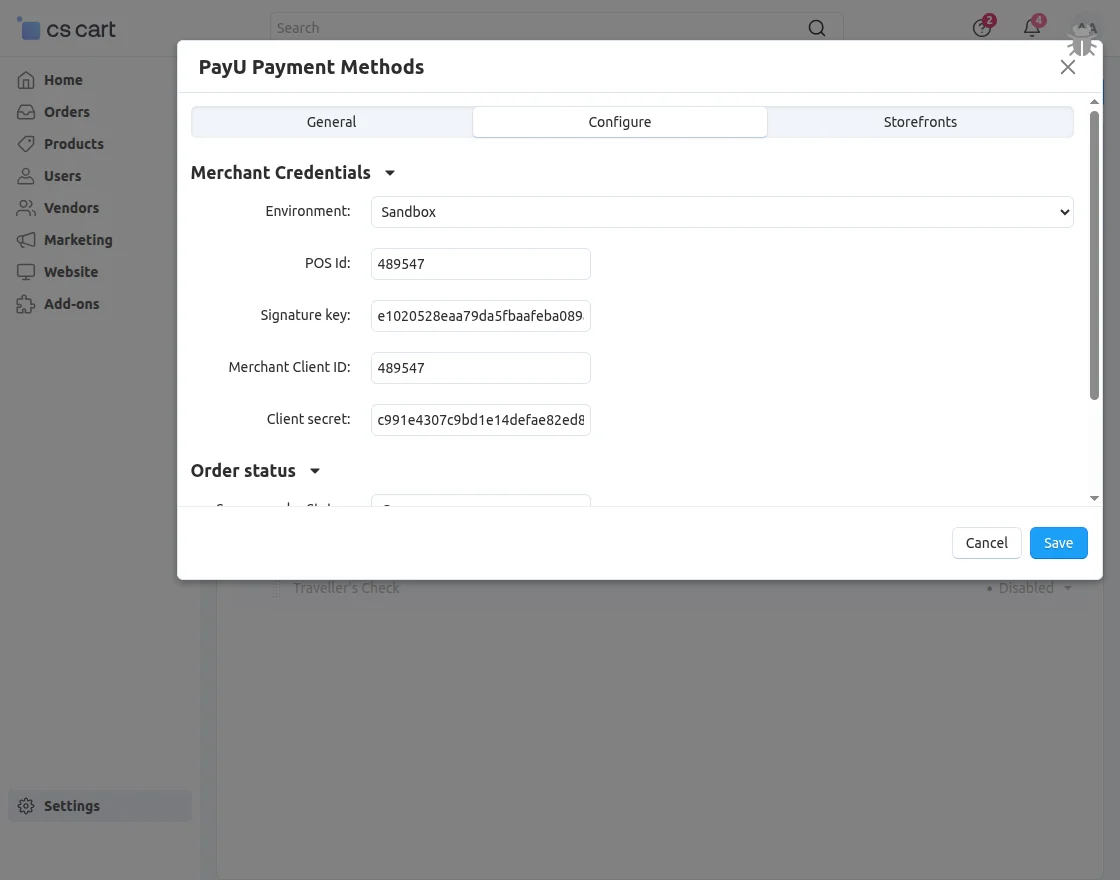Click the cs-cart logo

point(65,28)
